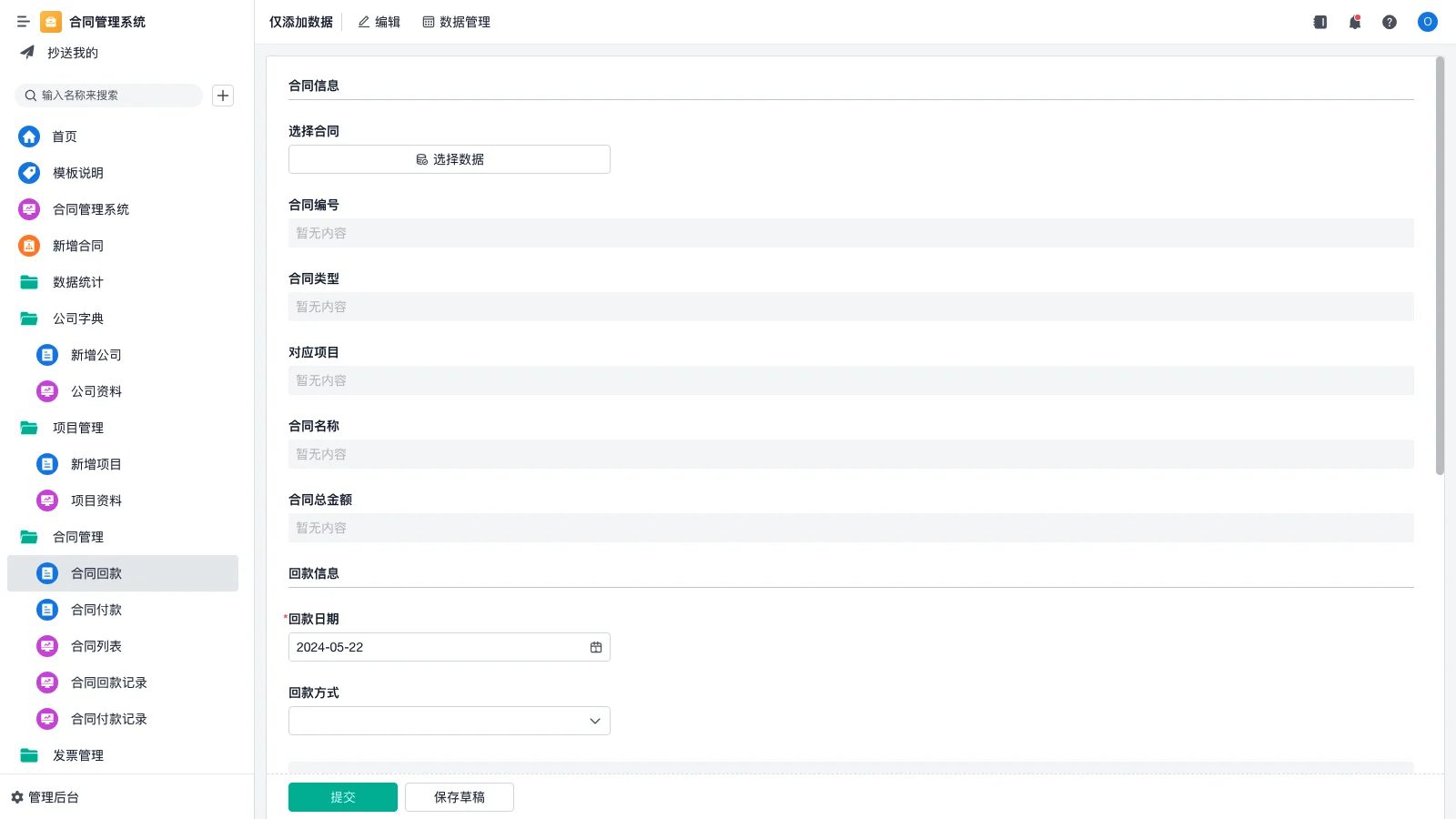Collapse the sidebar with the hamburger icon
Screen dimensions: 1456x819
coord(24,22)
